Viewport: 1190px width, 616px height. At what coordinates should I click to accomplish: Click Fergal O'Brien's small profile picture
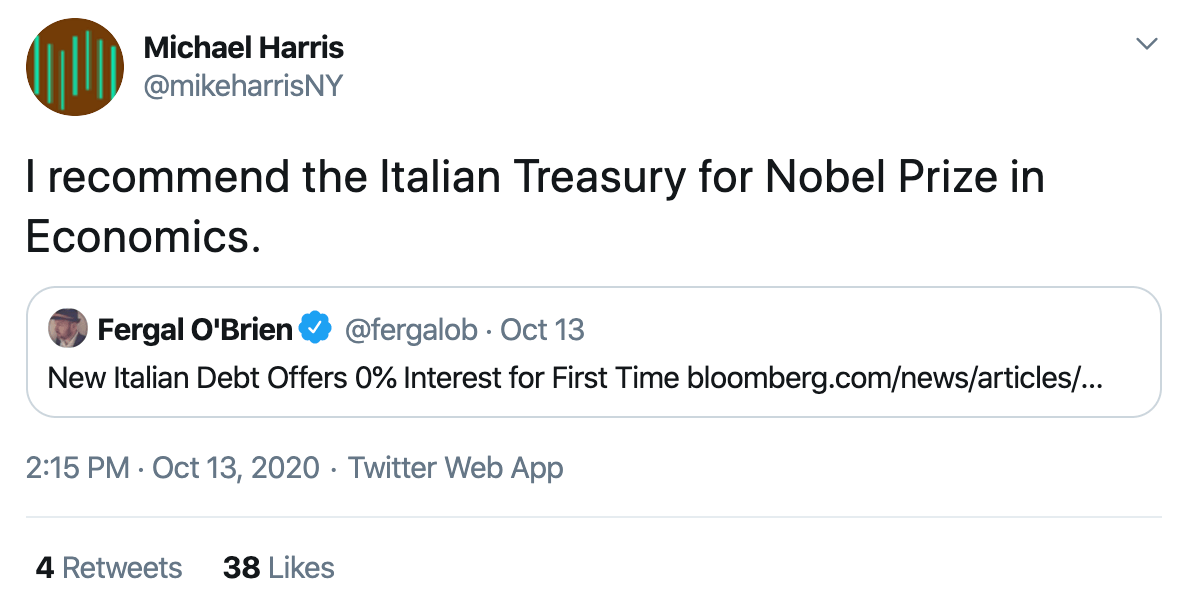[x=68, y=328]
